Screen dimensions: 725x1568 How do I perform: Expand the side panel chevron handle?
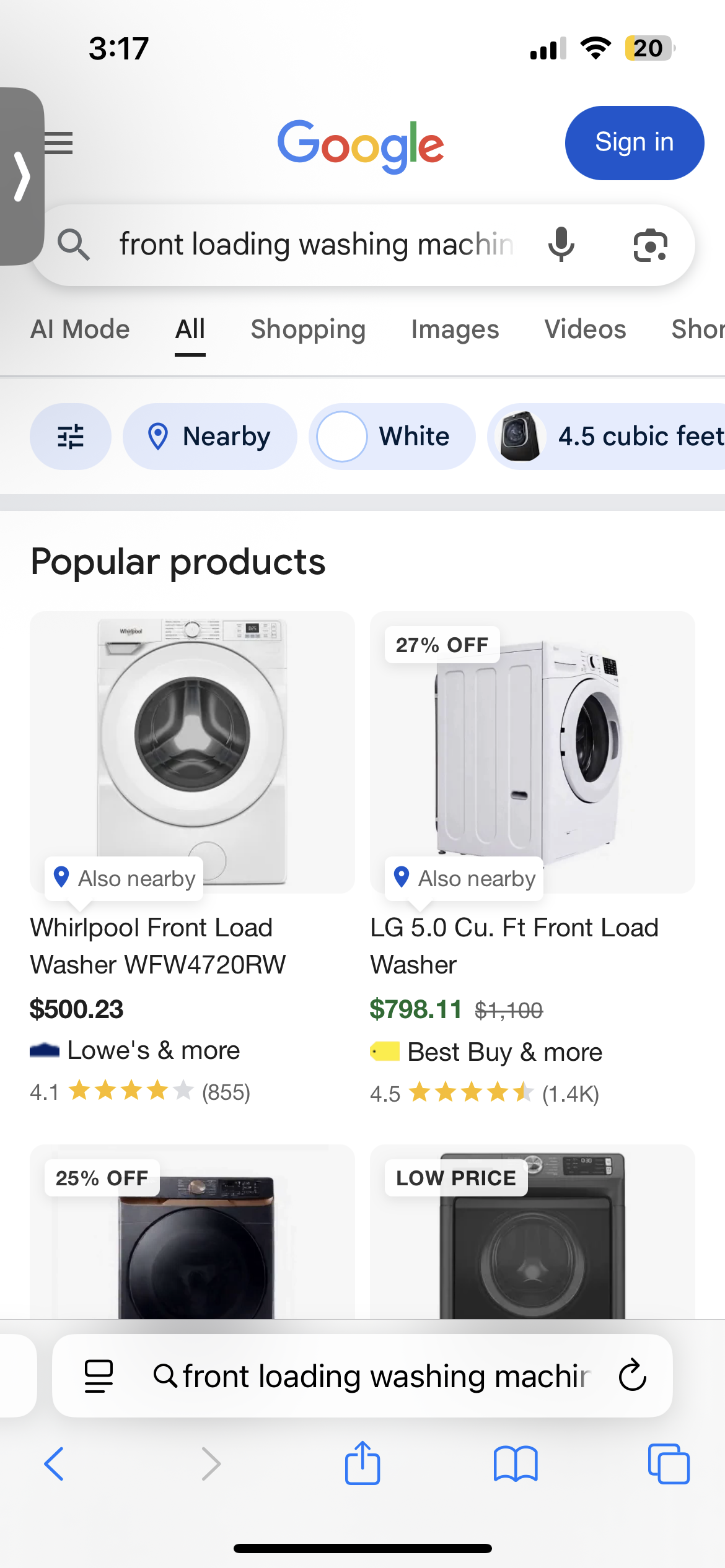click(x=22, y=177)
